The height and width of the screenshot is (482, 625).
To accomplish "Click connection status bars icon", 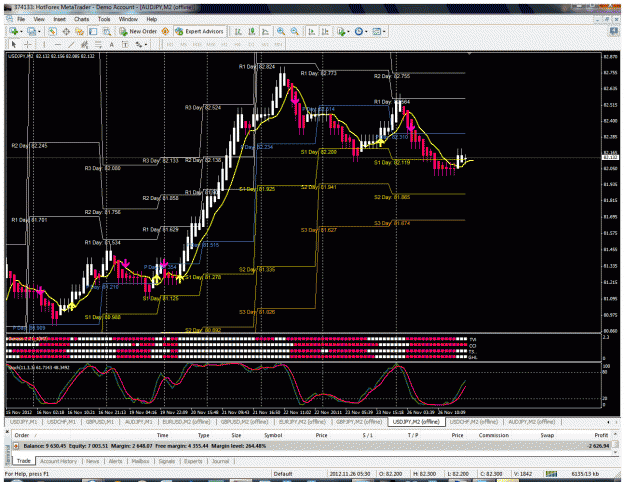I will 551,474.
